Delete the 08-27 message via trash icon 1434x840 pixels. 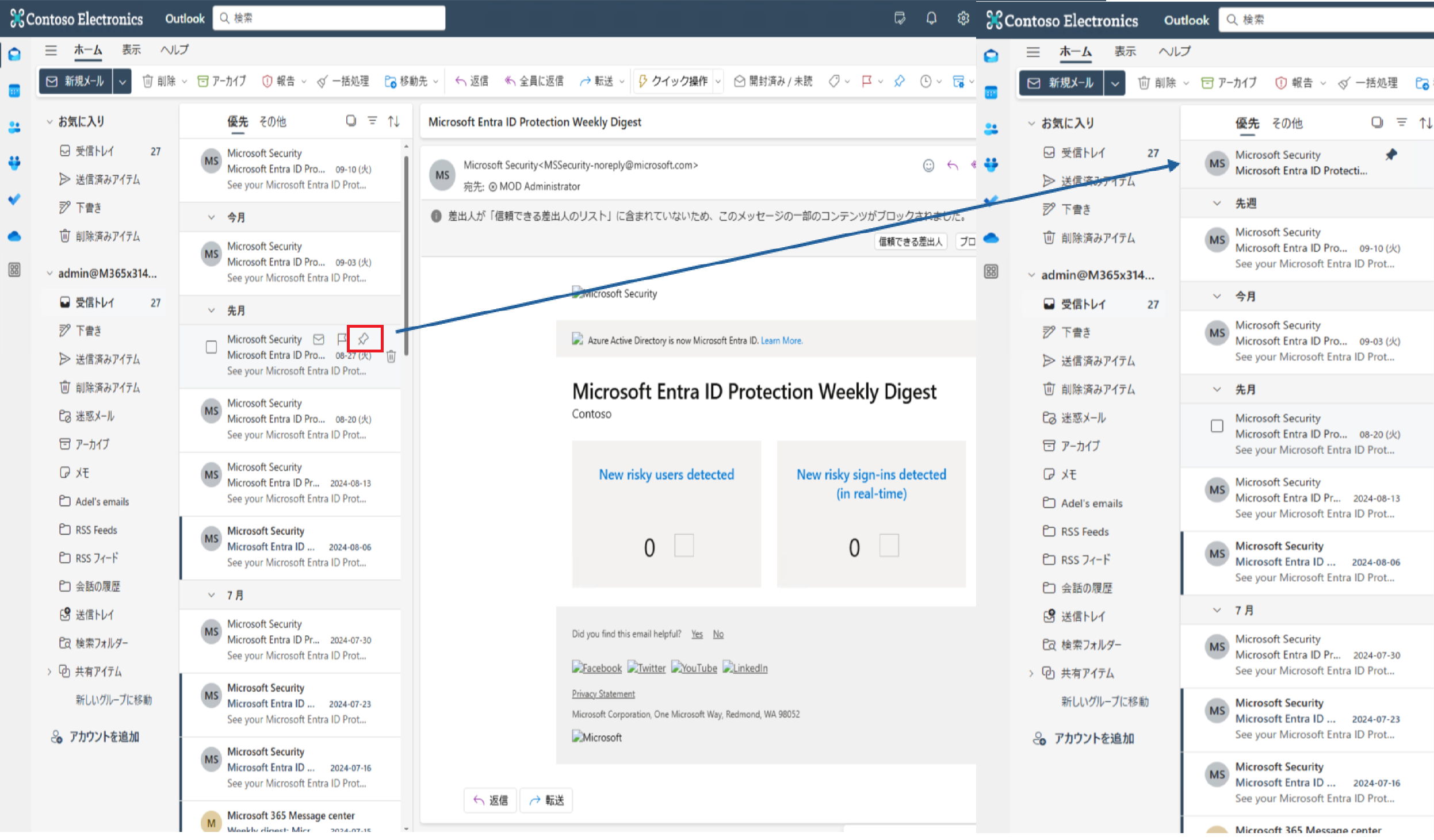(391, 356)
